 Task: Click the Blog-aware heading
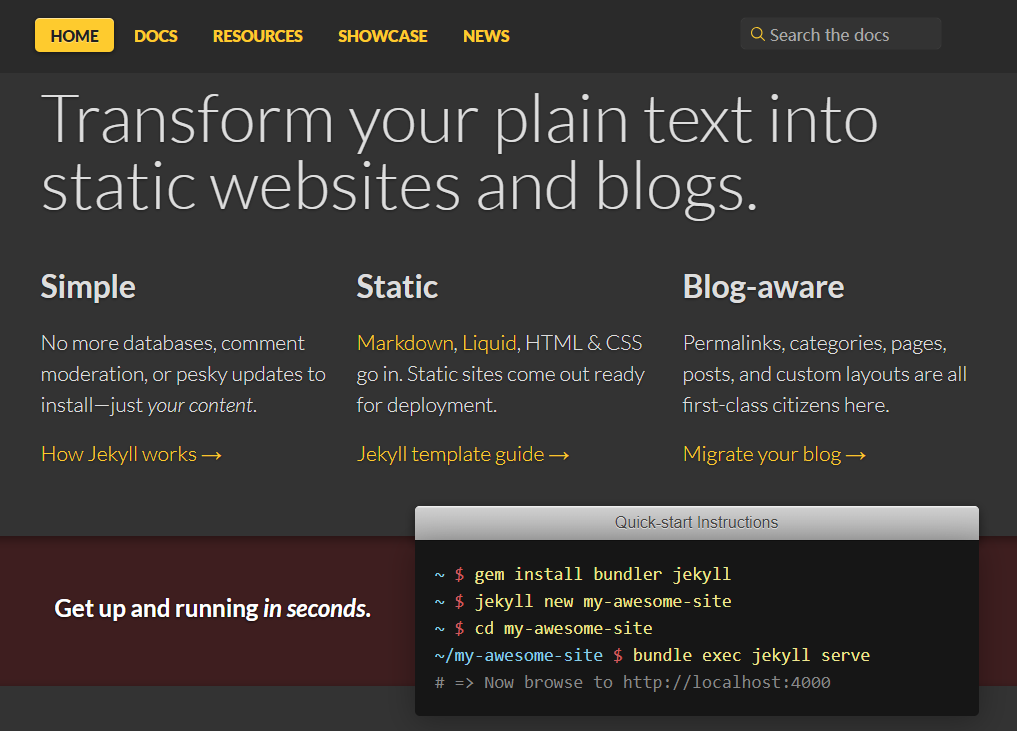763,287
